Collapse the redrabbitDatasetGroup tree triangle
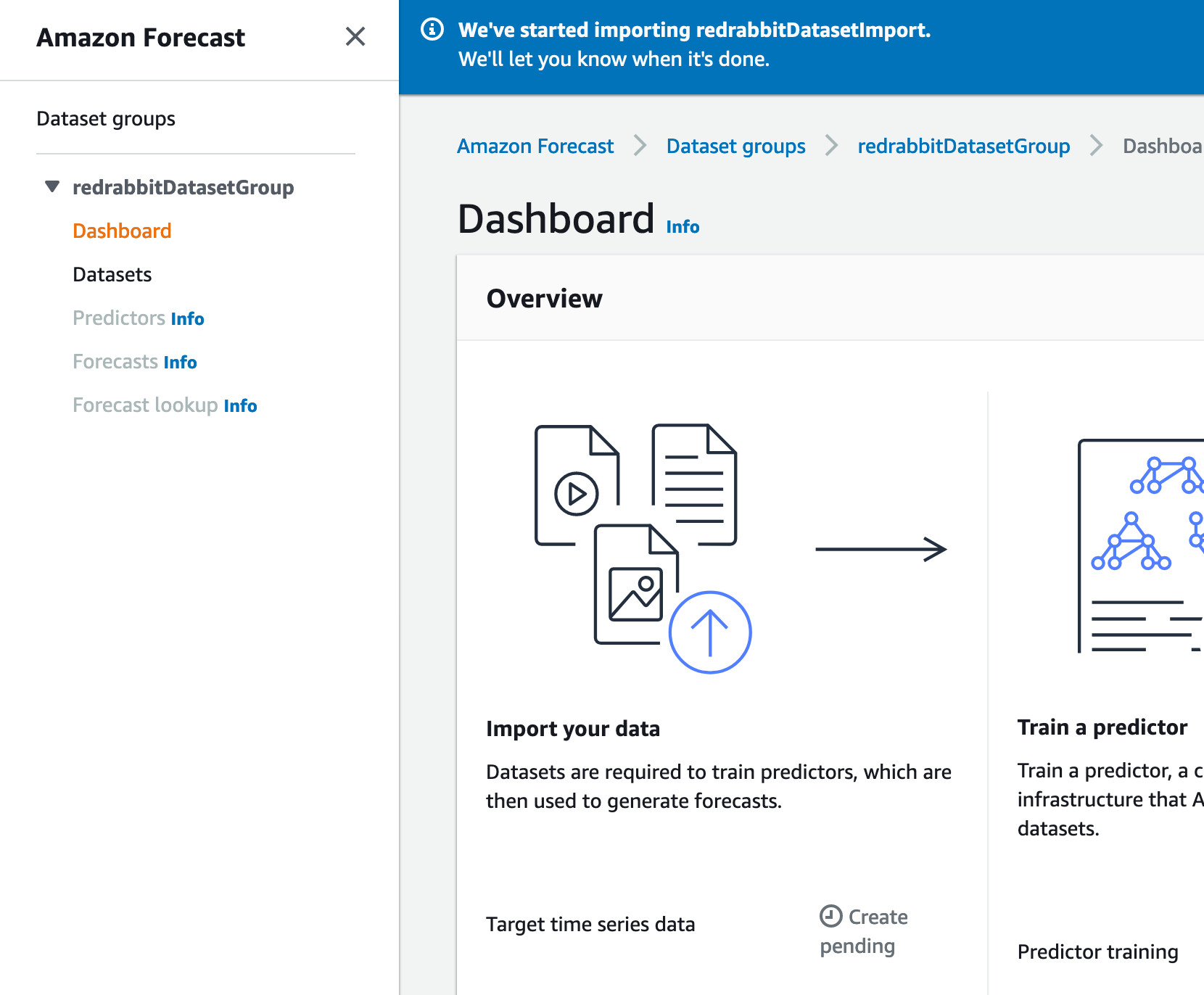Image resolution: width=1204 pixels, height=995 pixels. tap(52, 186)
